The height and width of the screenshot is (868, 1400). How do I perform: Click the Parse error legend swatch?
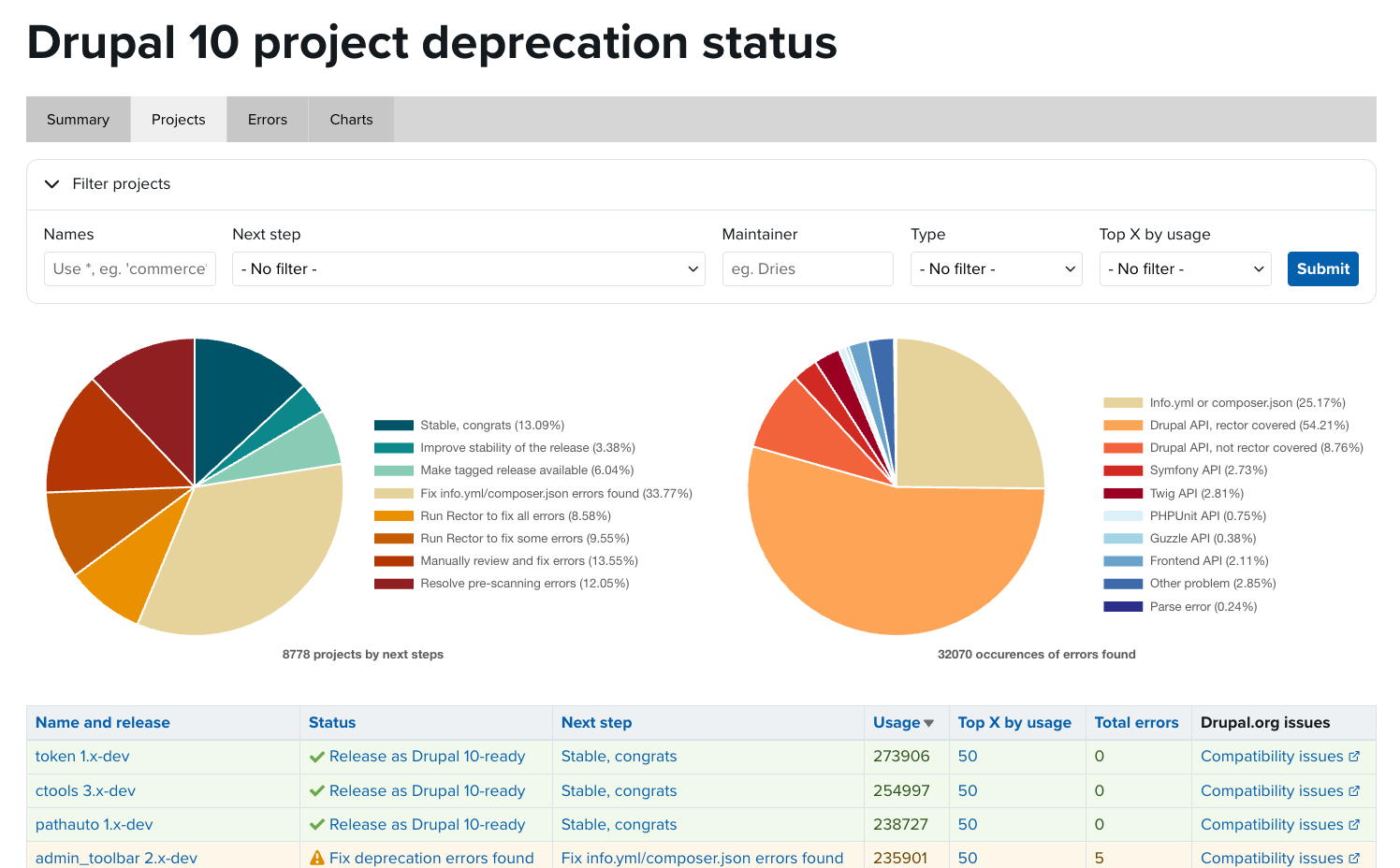pos(1123,607)
